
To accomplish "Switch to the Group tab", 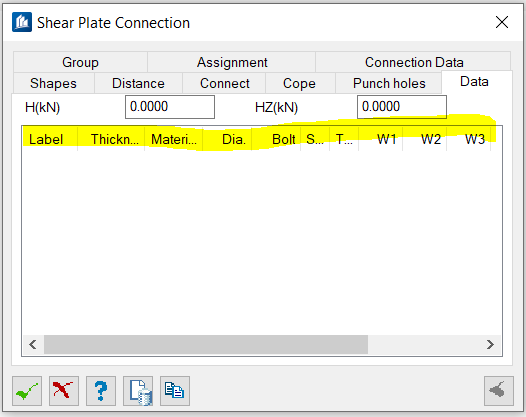I will point(80,62).
